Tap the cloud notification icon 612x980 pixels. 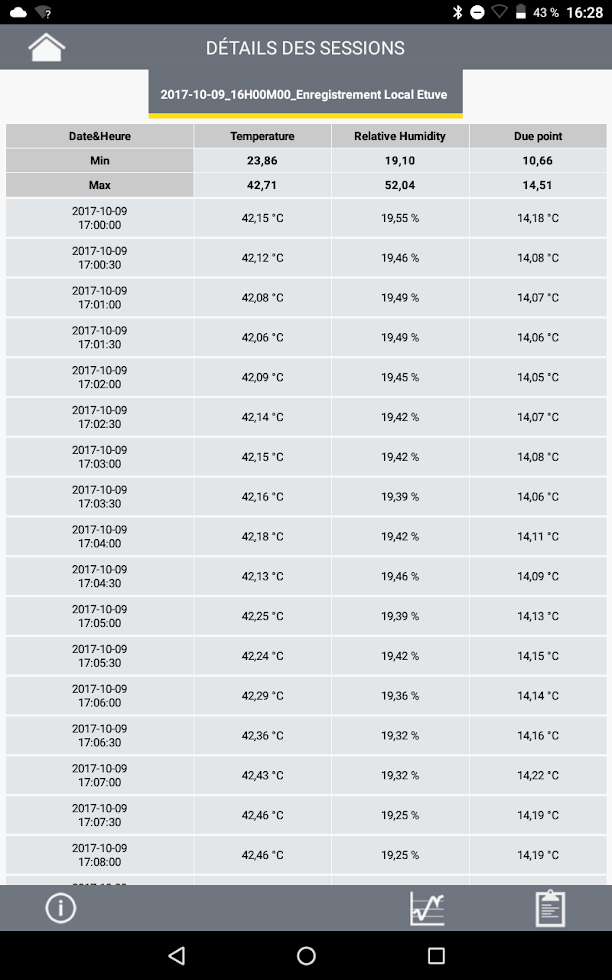coord(18,12)
